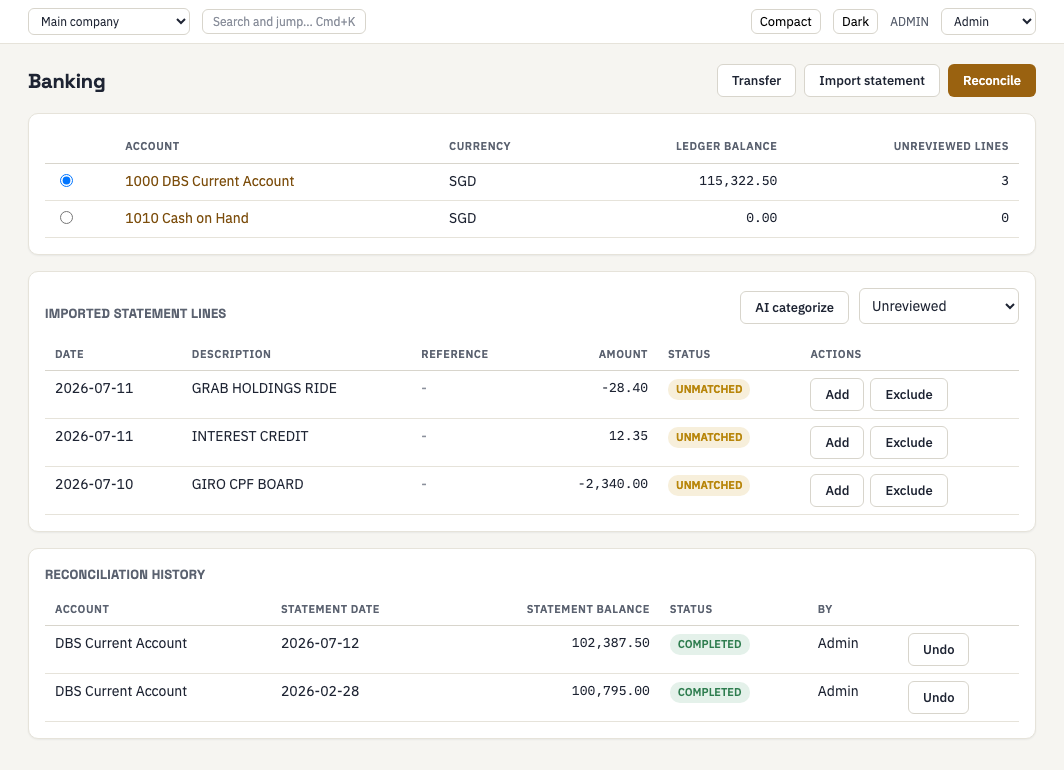The height and width of the screenshot is (770, 1064).
Task: Open the 1000 DBS Current Account link
Action: tap(210, 181)
